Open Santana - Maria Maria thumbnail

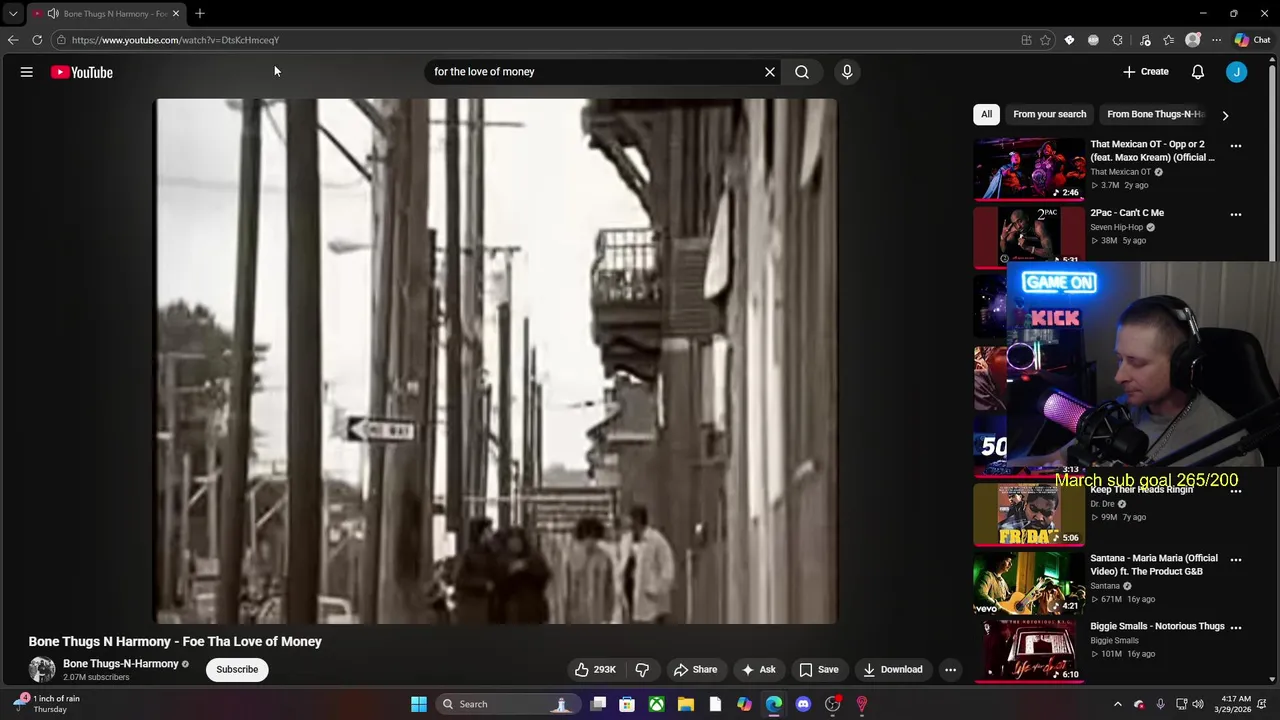click(x=1029, y=583)
